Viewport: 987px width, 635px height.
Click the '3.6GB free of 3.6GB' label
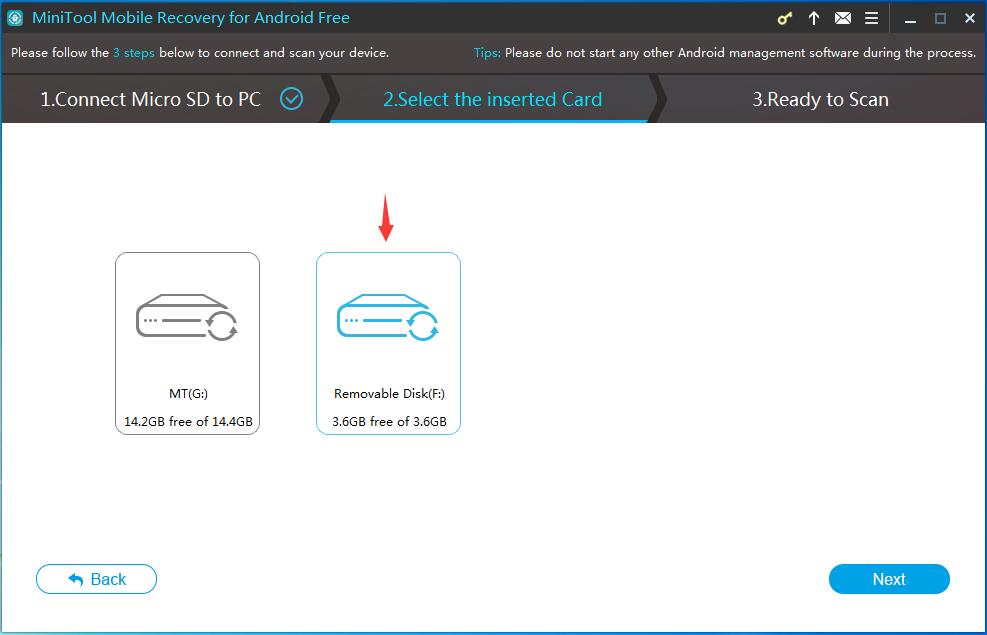tap(389, 422)
